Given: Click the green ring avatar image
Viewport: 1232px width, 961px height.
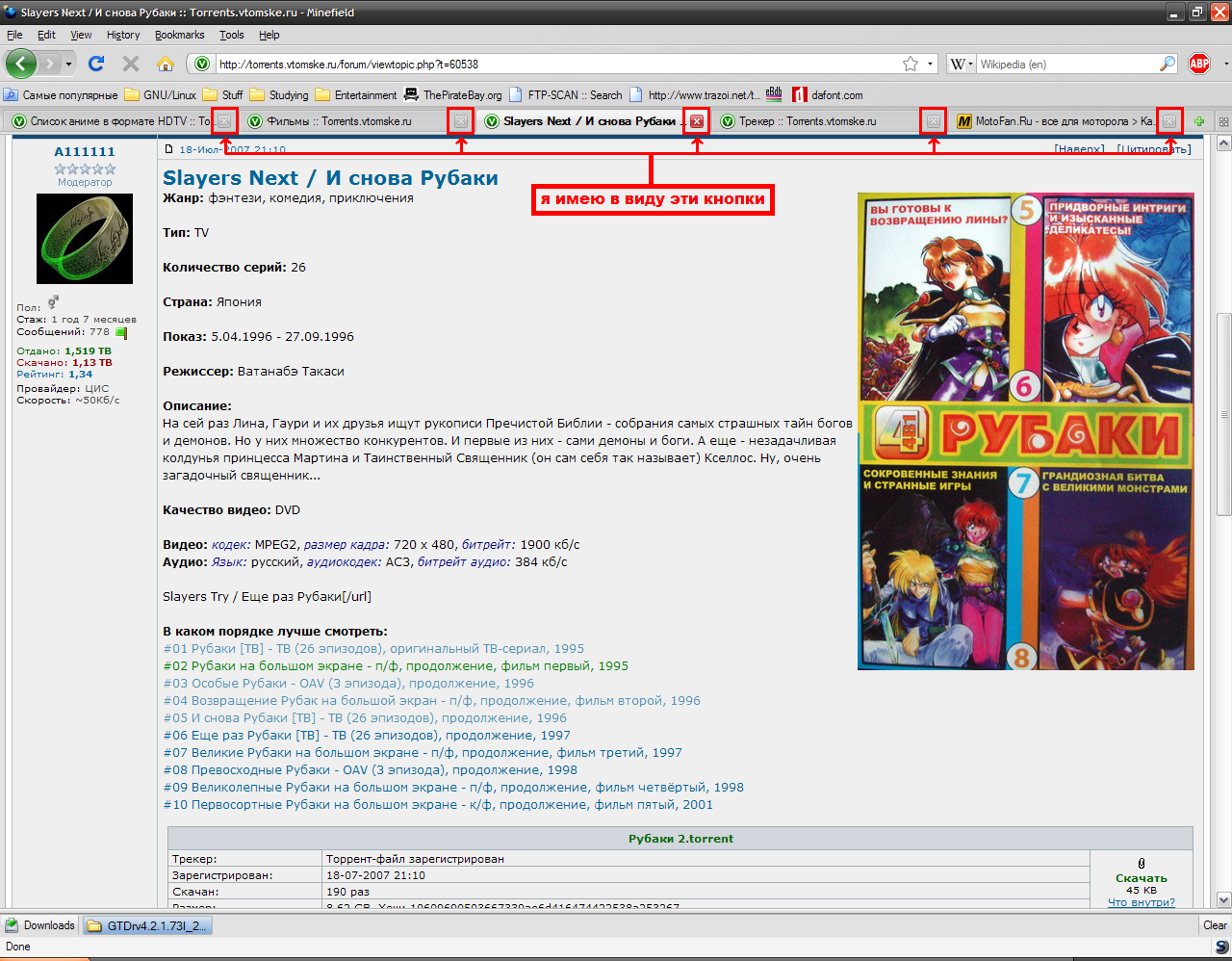Looking at the screenshot, I should [x=85, y=239].
